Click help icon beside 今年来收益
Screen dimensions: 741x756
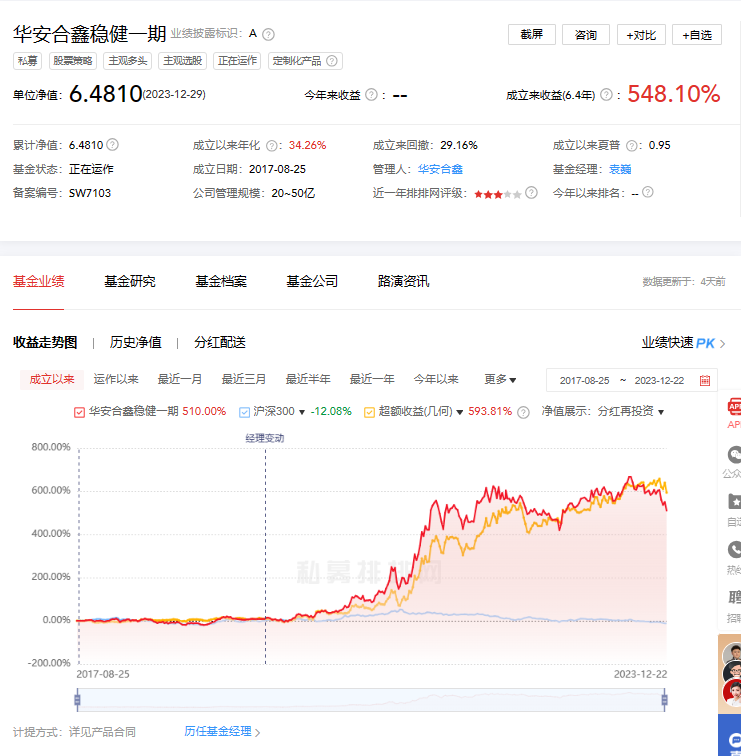pos(371,94)
